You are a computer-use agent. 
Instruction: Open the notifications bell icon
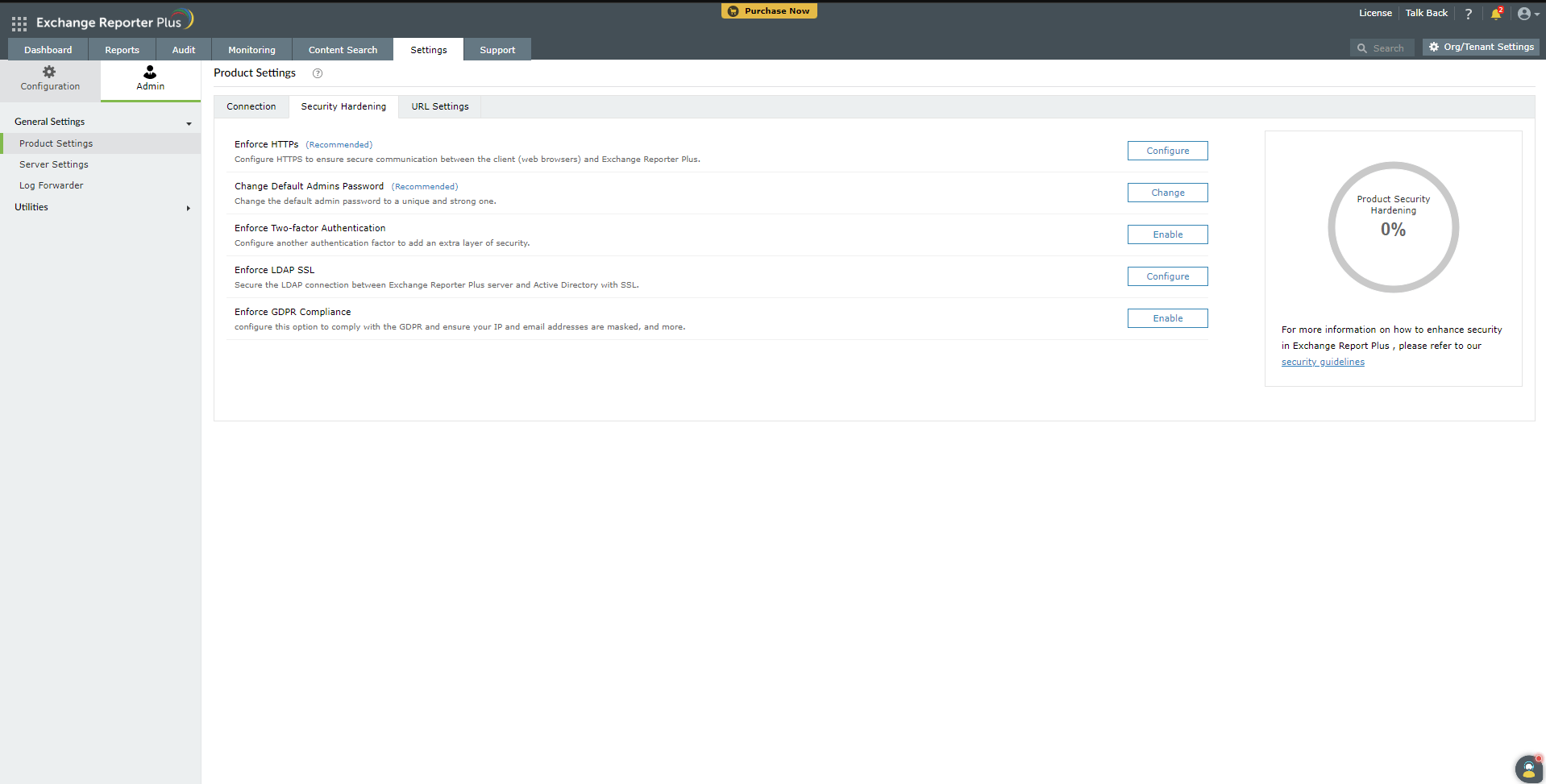1496,14
